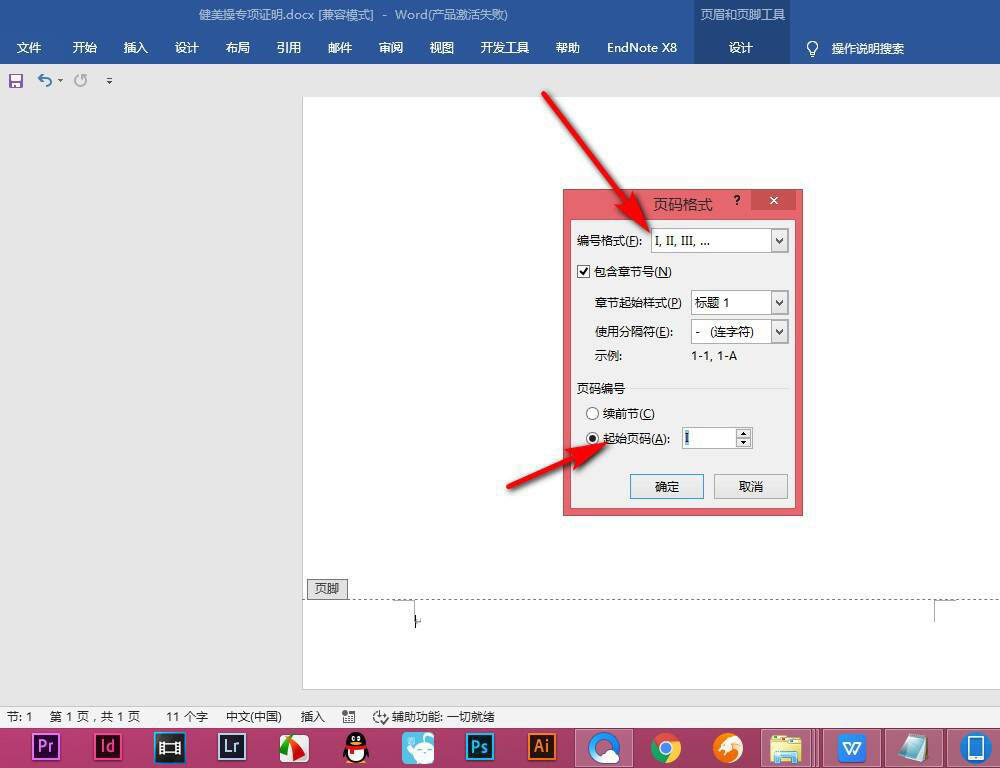
Task: Select the 续前节 radio button
Action: tap(592, 413)
